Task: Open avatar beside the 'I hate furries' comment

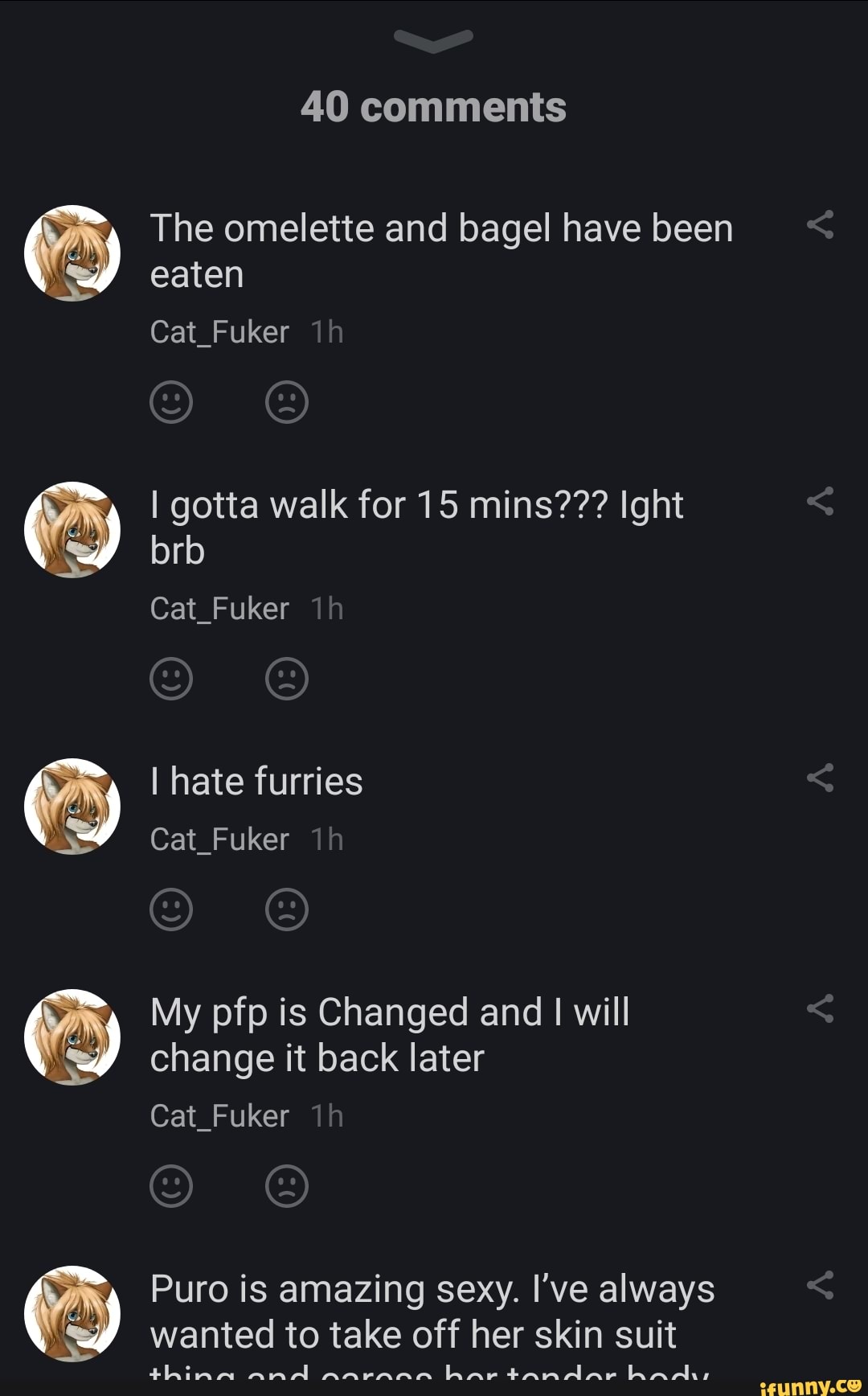Action: click(72, 807)
